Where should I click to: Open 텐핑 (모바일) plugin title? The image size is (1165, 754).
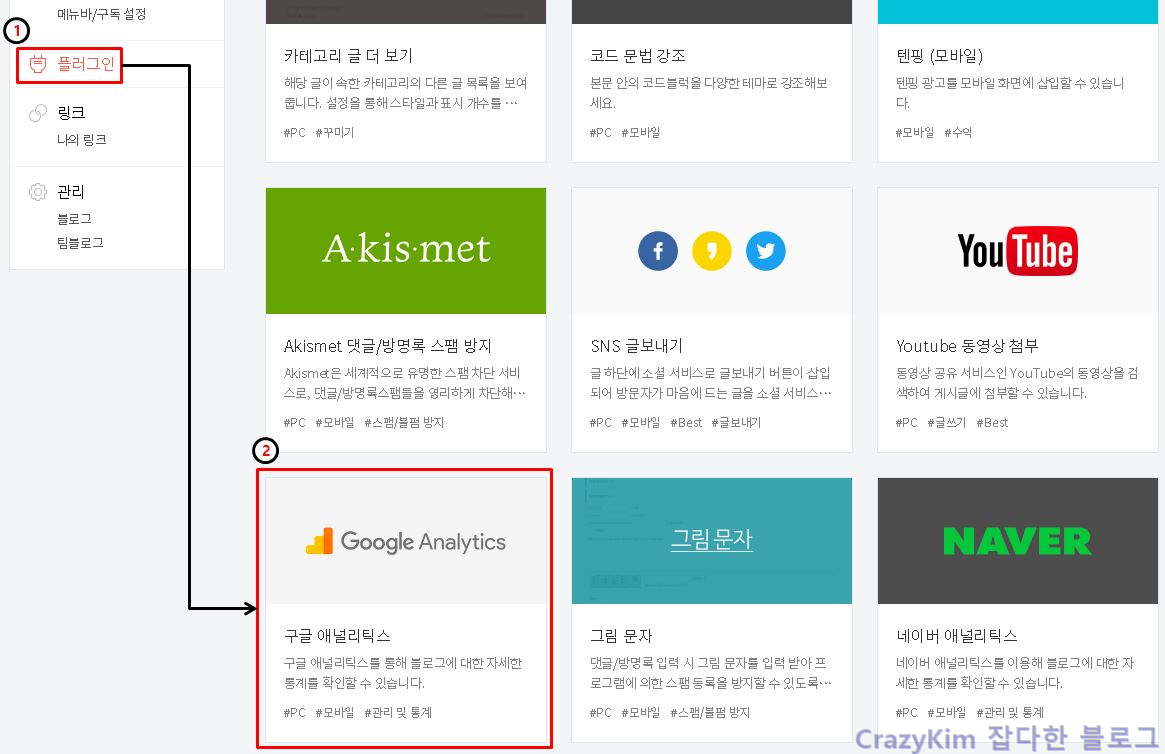click(940, 56)
